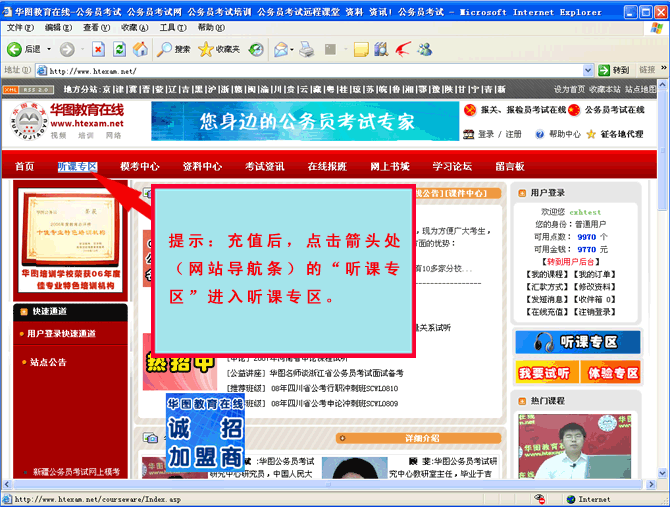Screen dimensions: 670x507
Task: Click the red bird toolbar icon
Action: click(403, 49)
